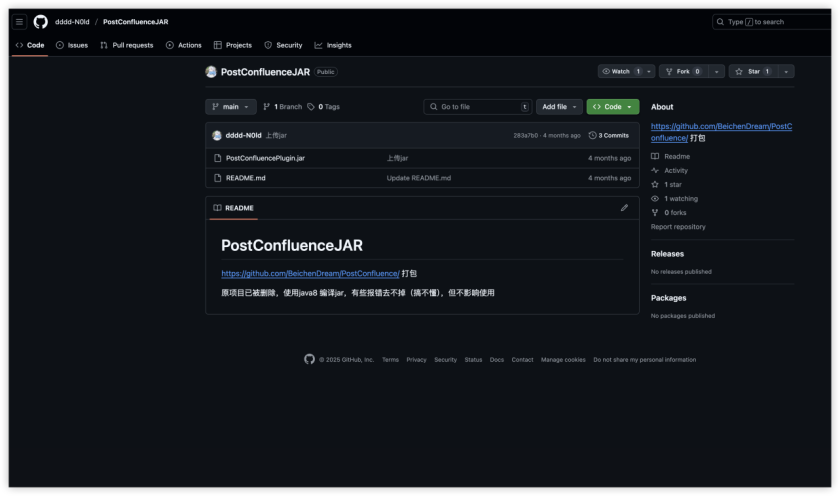Open the Insights tab
Image resolution: width=840 pixels, height=496 pixels.
pos(333,46)
